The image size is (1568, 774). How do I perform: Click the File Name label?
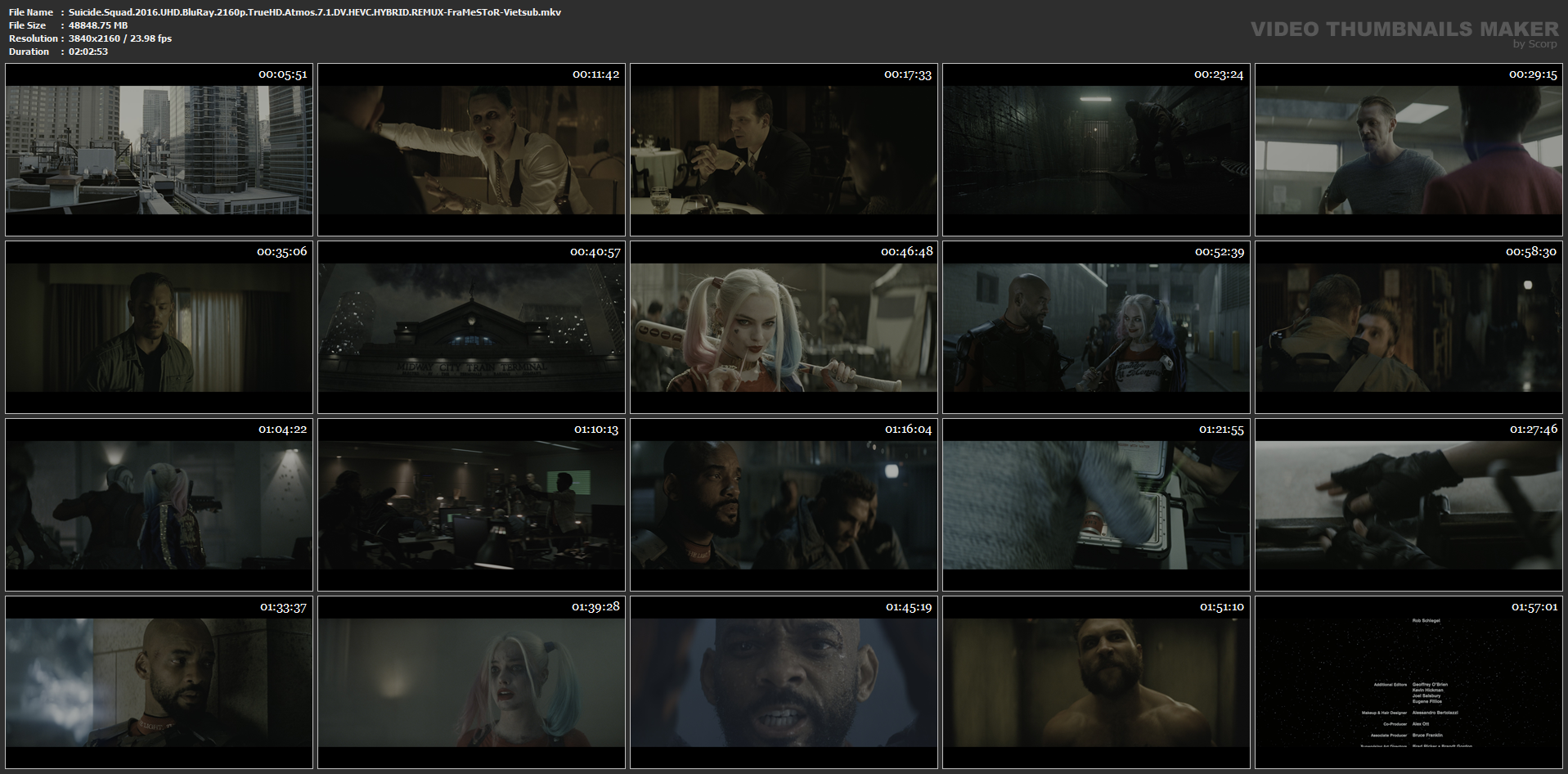[x=31, y=12]
